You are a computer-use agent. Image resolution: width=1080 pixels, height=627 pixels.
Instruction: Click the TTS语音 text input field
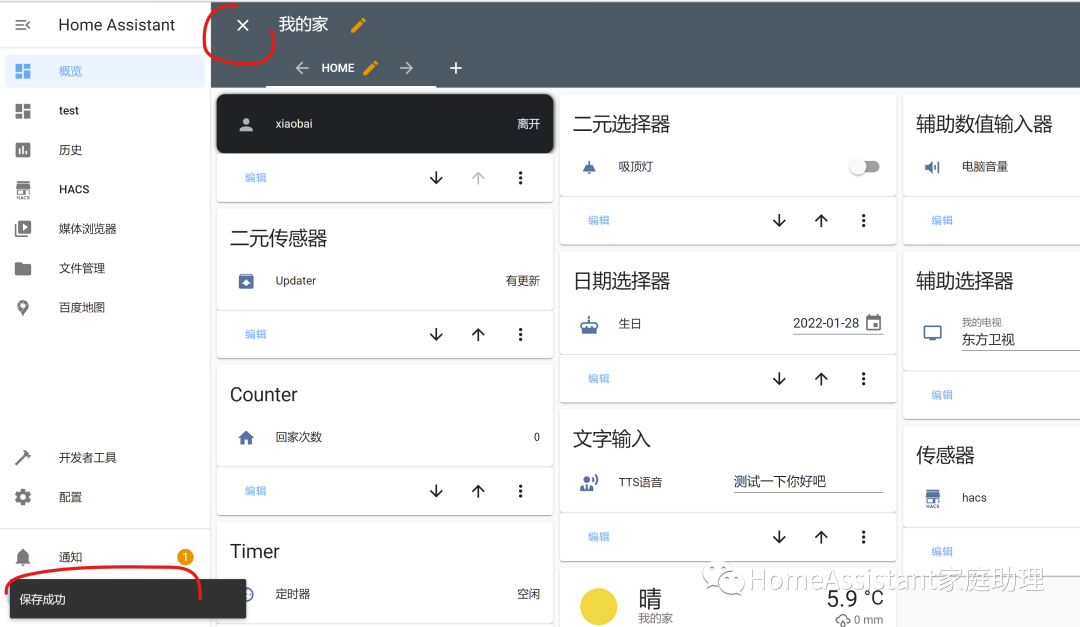coord(807,482)
